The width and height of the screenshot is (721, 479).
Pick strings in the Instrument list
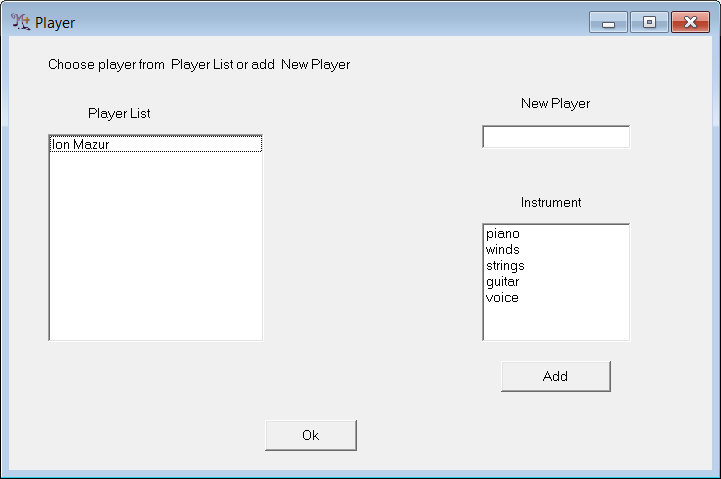click(x=505, y=266)
